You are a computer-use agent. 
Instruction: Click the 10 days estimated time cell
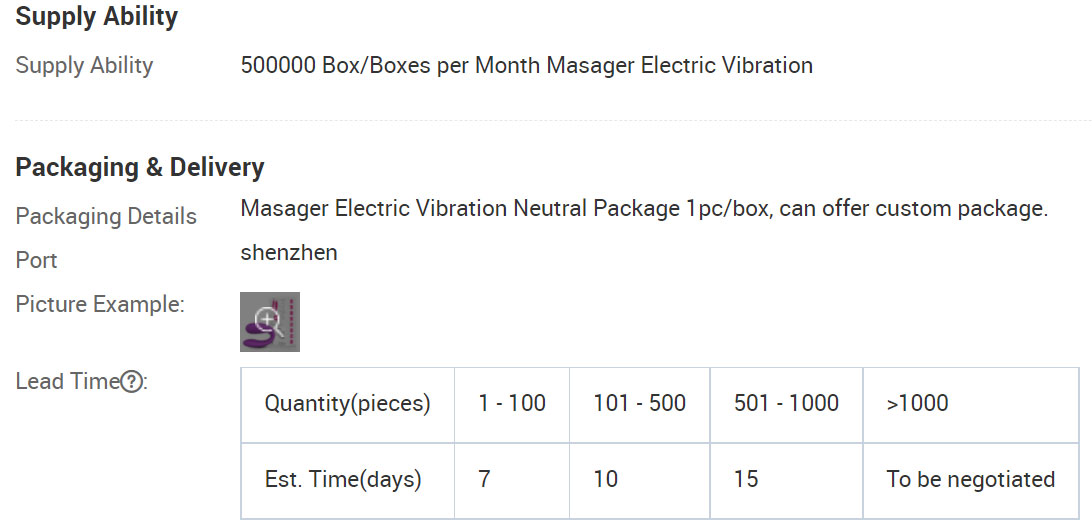[x=639, y=480]
